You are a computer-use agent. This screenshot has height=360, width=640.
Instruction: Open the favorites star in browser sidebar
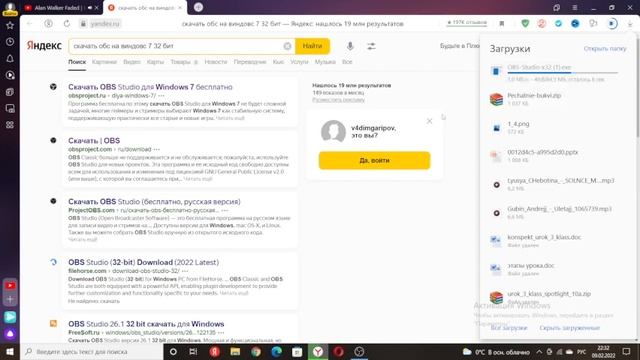pos(10,25)
